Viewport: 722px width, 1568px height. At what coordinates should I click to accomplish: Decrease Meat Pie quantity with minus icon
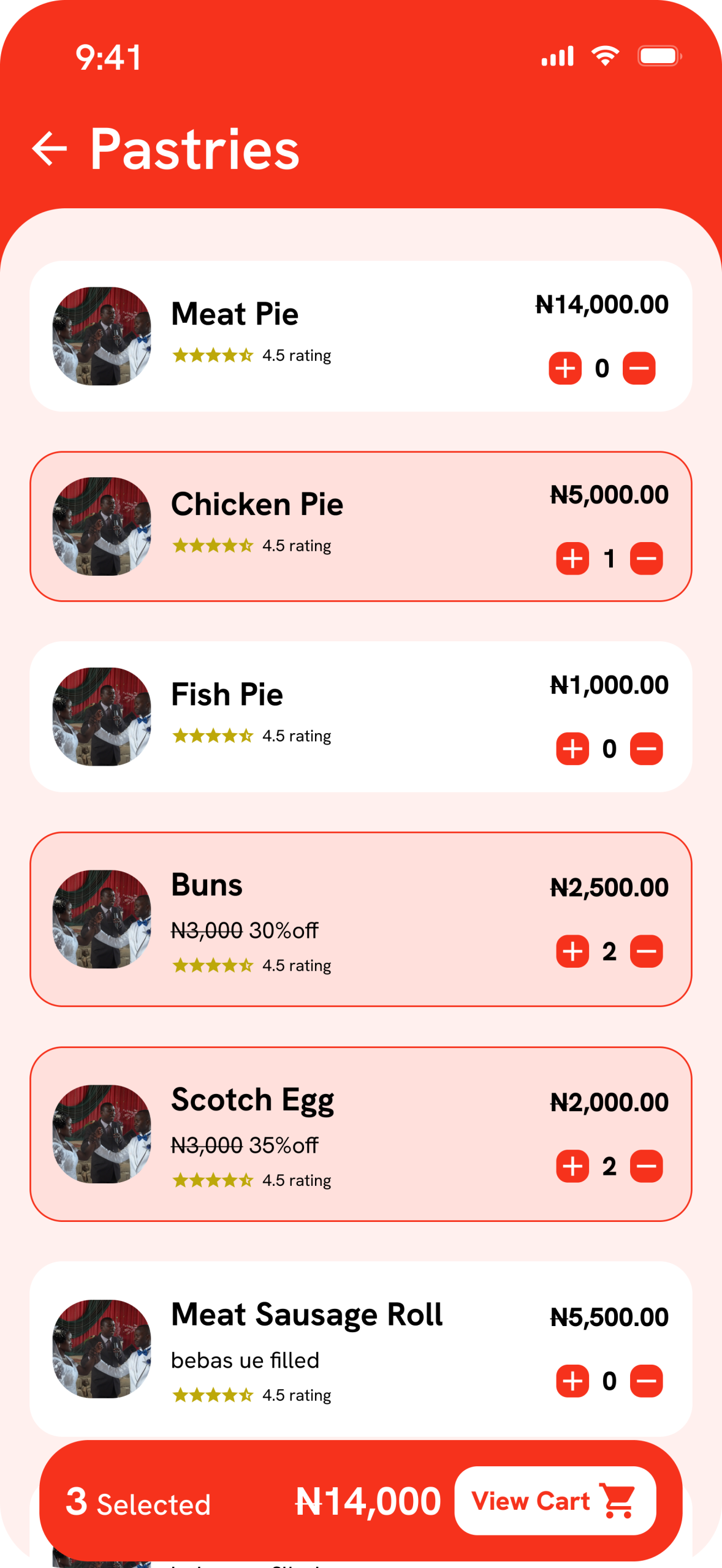639,368
